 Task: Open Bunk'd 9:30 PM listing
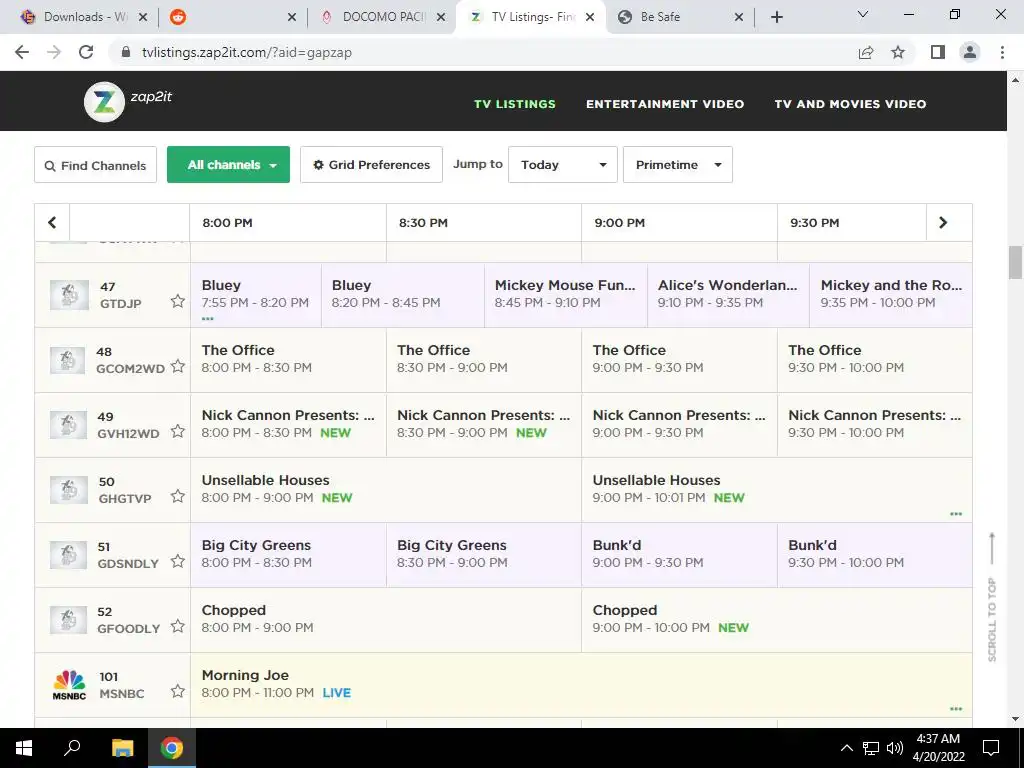pyautogui.click(x=874, y=554)
